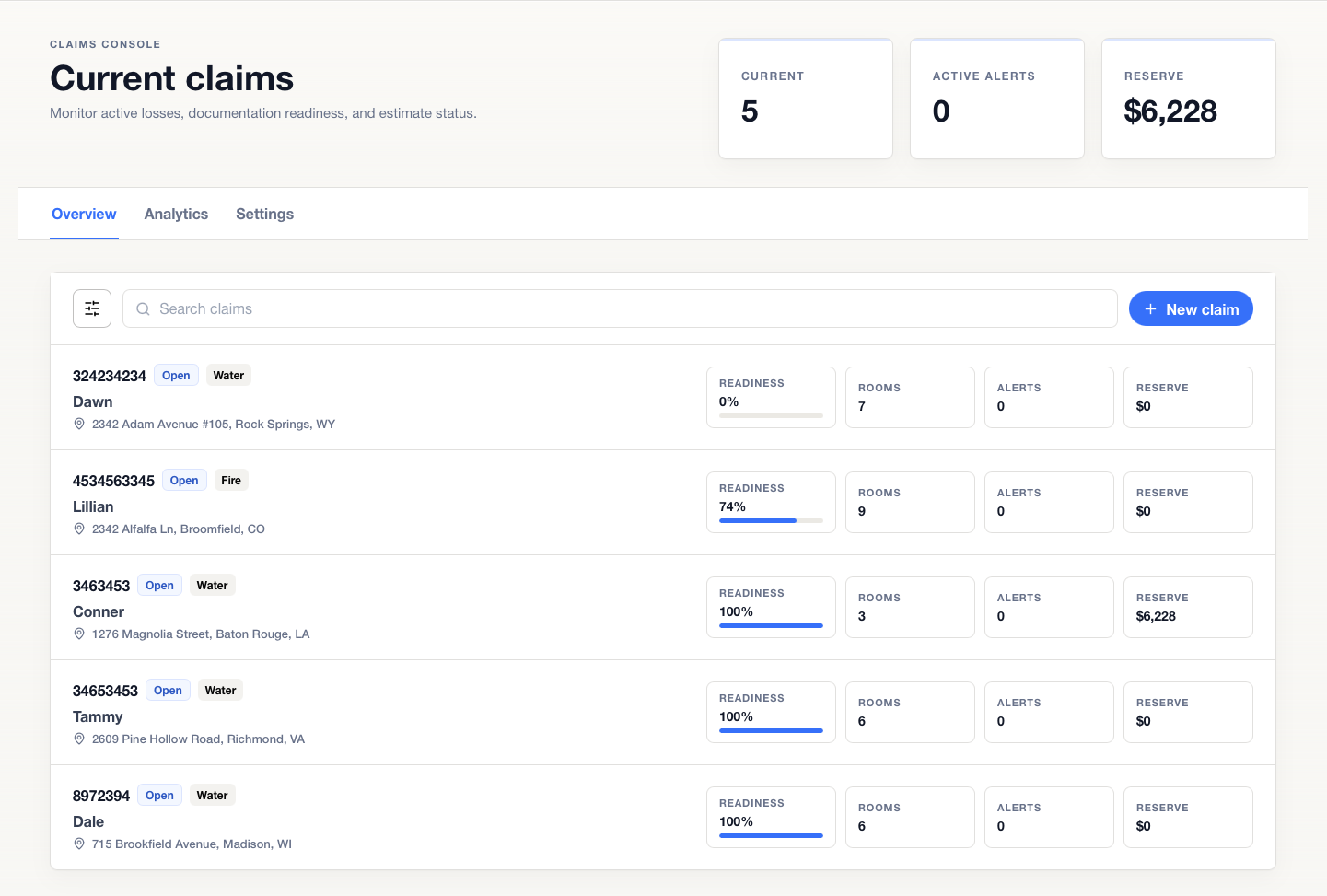1327x896 pixels.
Task: Click address 2342 Adam Avenue #105, Rock Springs
Action: pos(214,425)
